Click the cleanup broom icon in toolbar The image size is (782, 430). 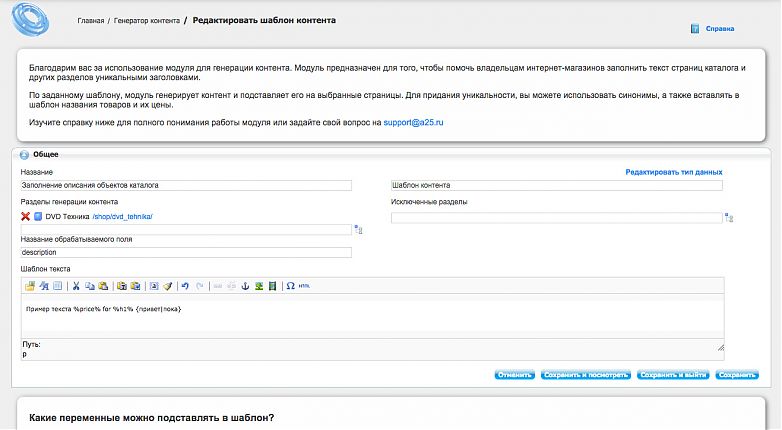pyautogui.click(x=168, y=286)
